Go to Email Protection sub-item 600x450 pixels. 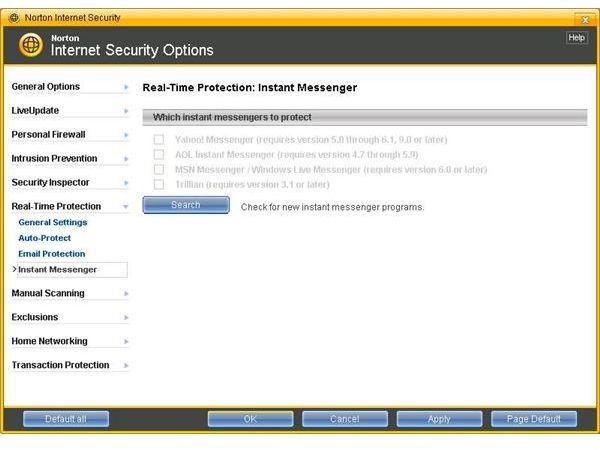coord(52,254)
